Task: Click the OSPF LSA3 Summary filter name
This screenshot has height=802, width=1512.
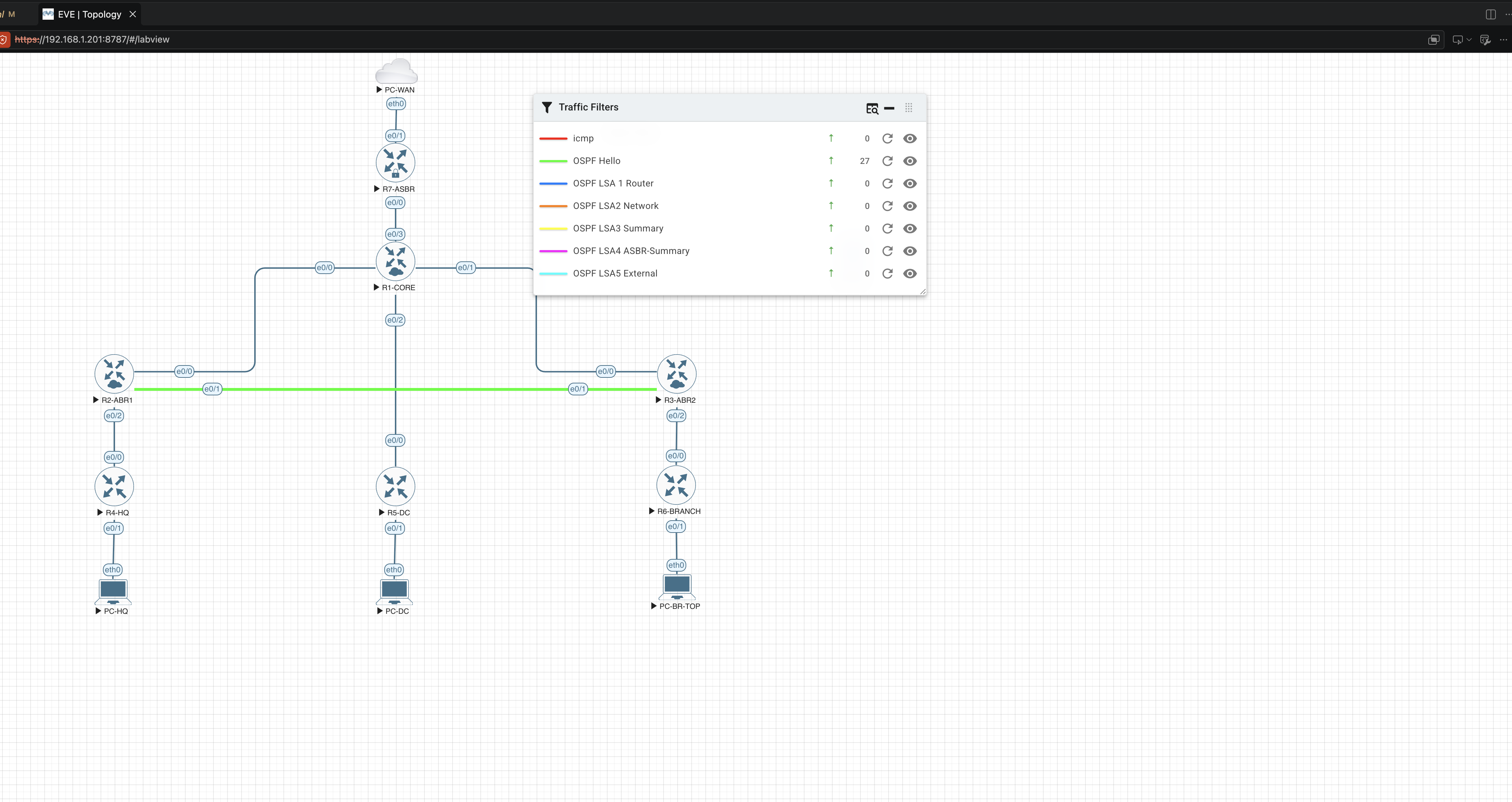Action: click(618, 228)
